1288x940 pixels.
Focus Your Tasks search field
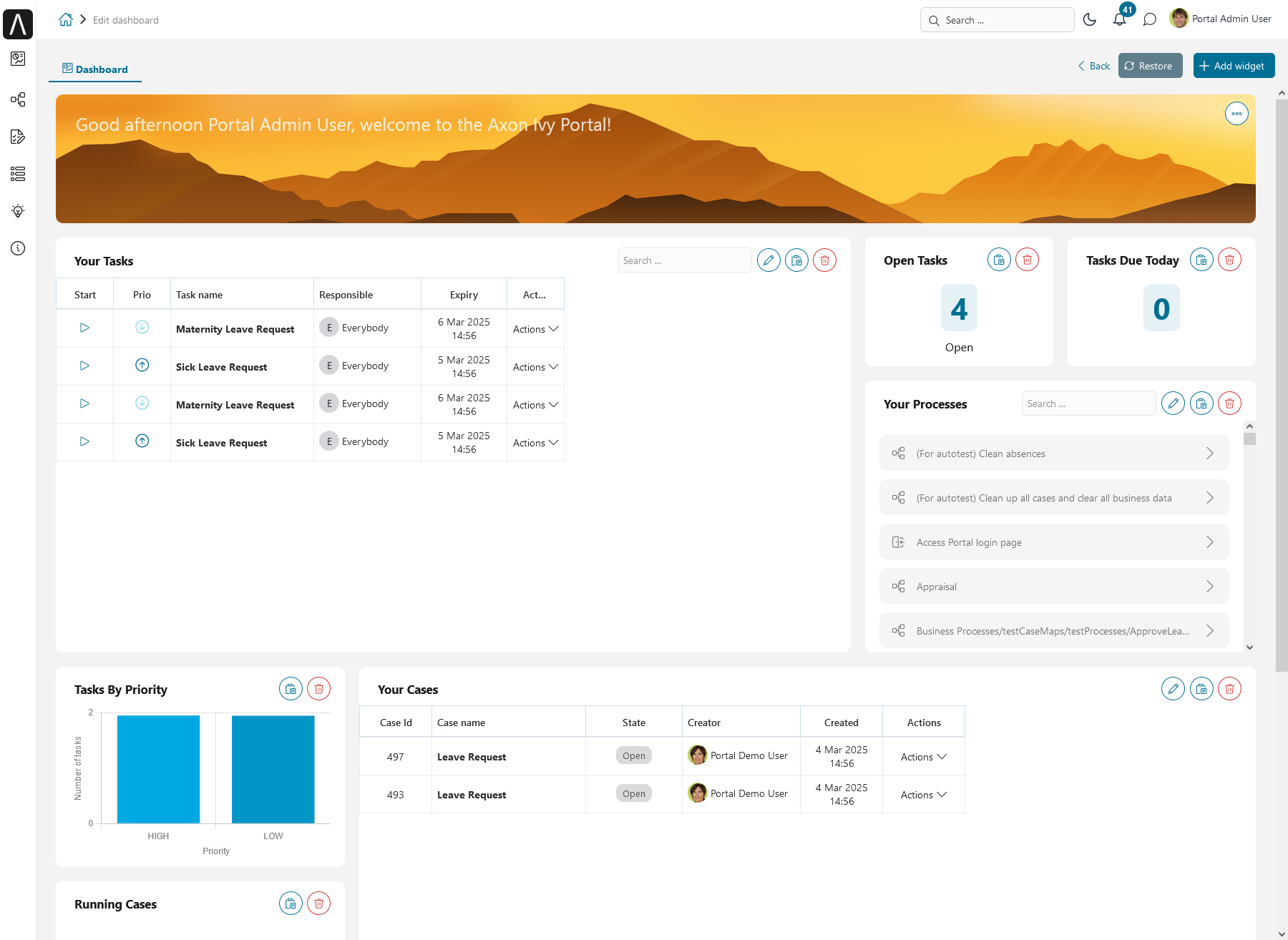pos(684,260)
